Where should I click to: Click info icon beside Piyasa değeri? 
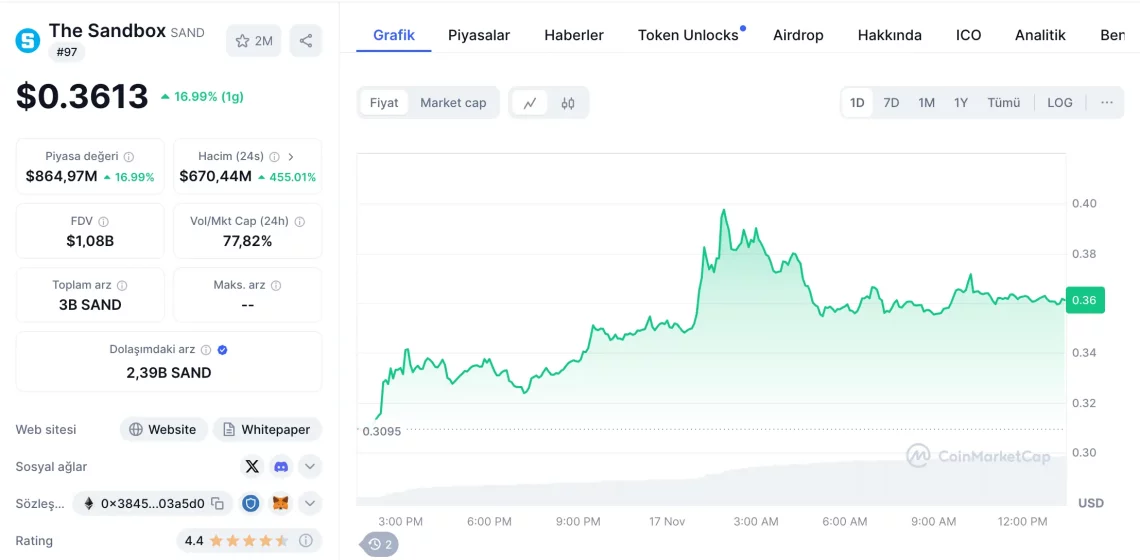tap(129, 156)
